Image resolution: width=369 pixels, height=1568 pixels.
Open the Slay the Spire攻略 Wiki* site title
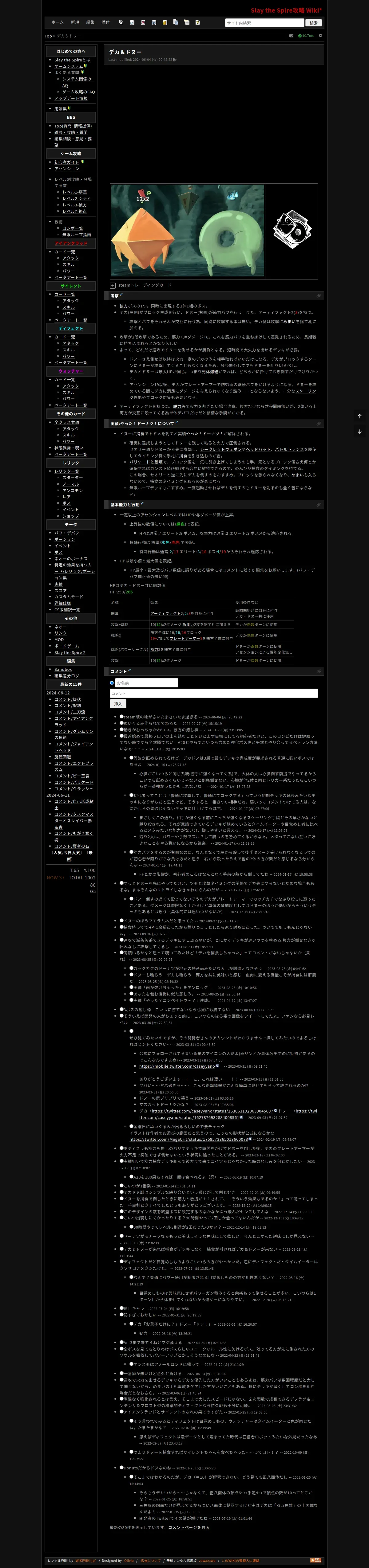(x=286, y=10)
